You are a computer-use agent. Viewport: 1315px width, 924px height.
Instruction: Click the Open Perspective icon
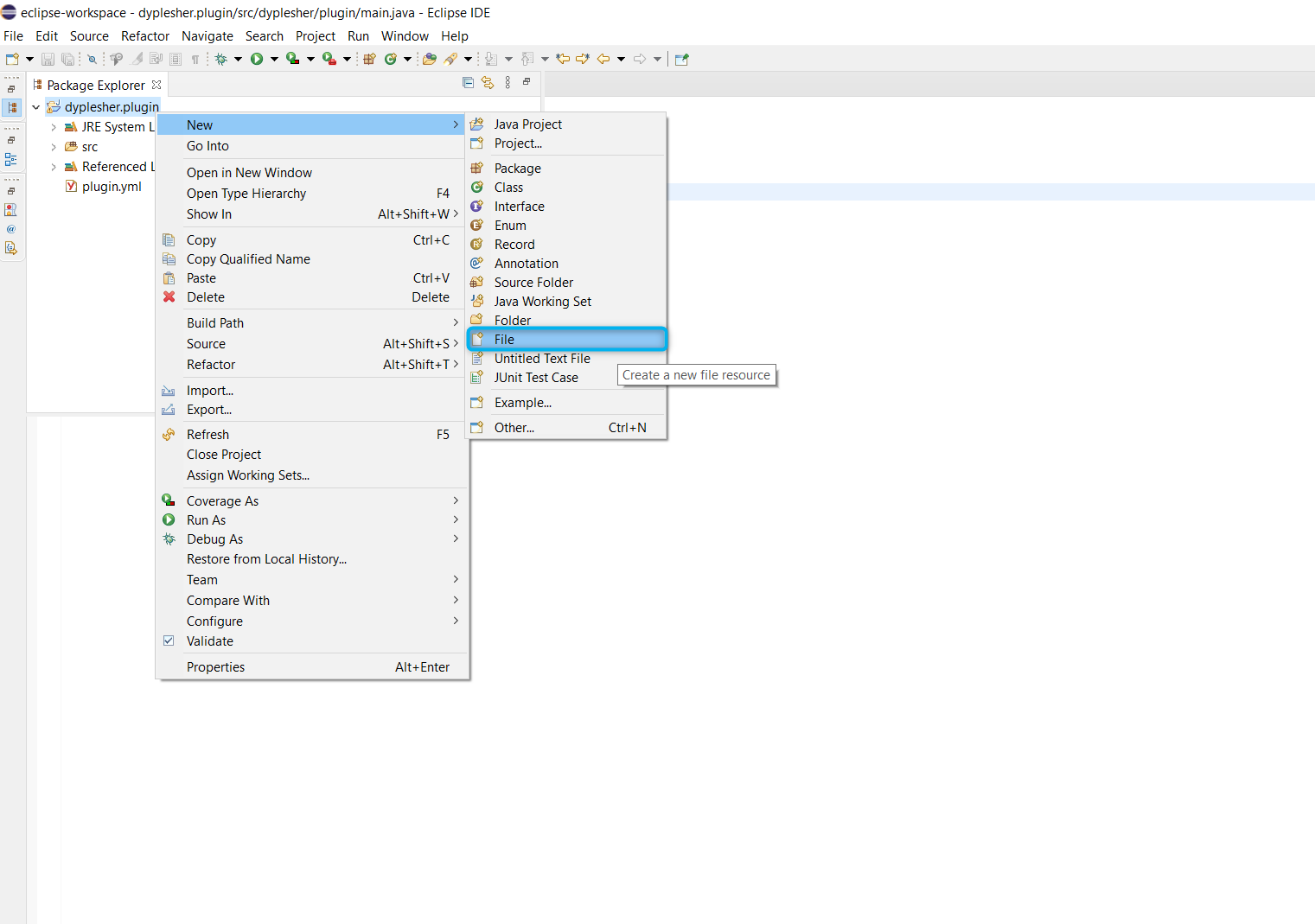(681, 59)
